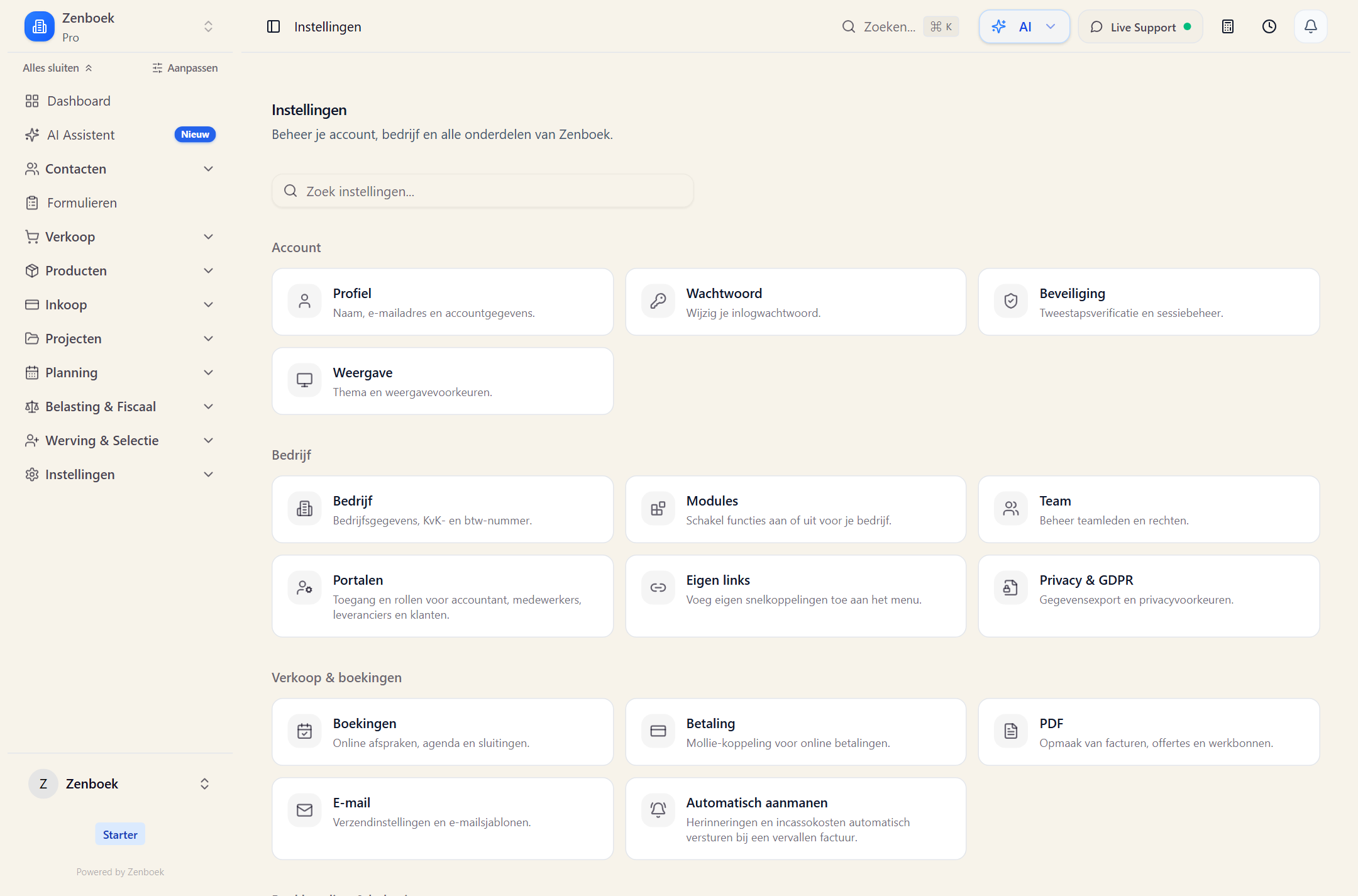Click the Eigen links chain icon
The width and height of the screenshot is (1358, 896).
click(x=658, y=588)
